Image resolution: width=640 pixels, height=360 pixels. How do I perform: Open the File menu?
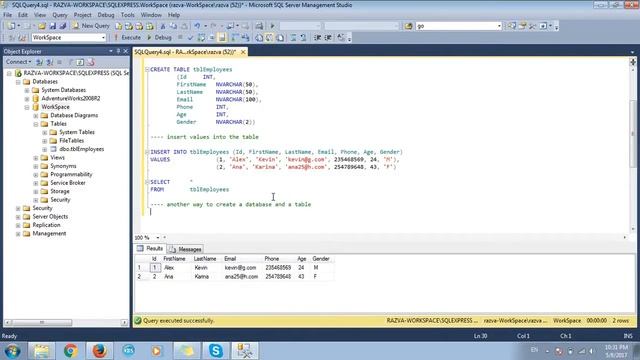pos(8,15)
